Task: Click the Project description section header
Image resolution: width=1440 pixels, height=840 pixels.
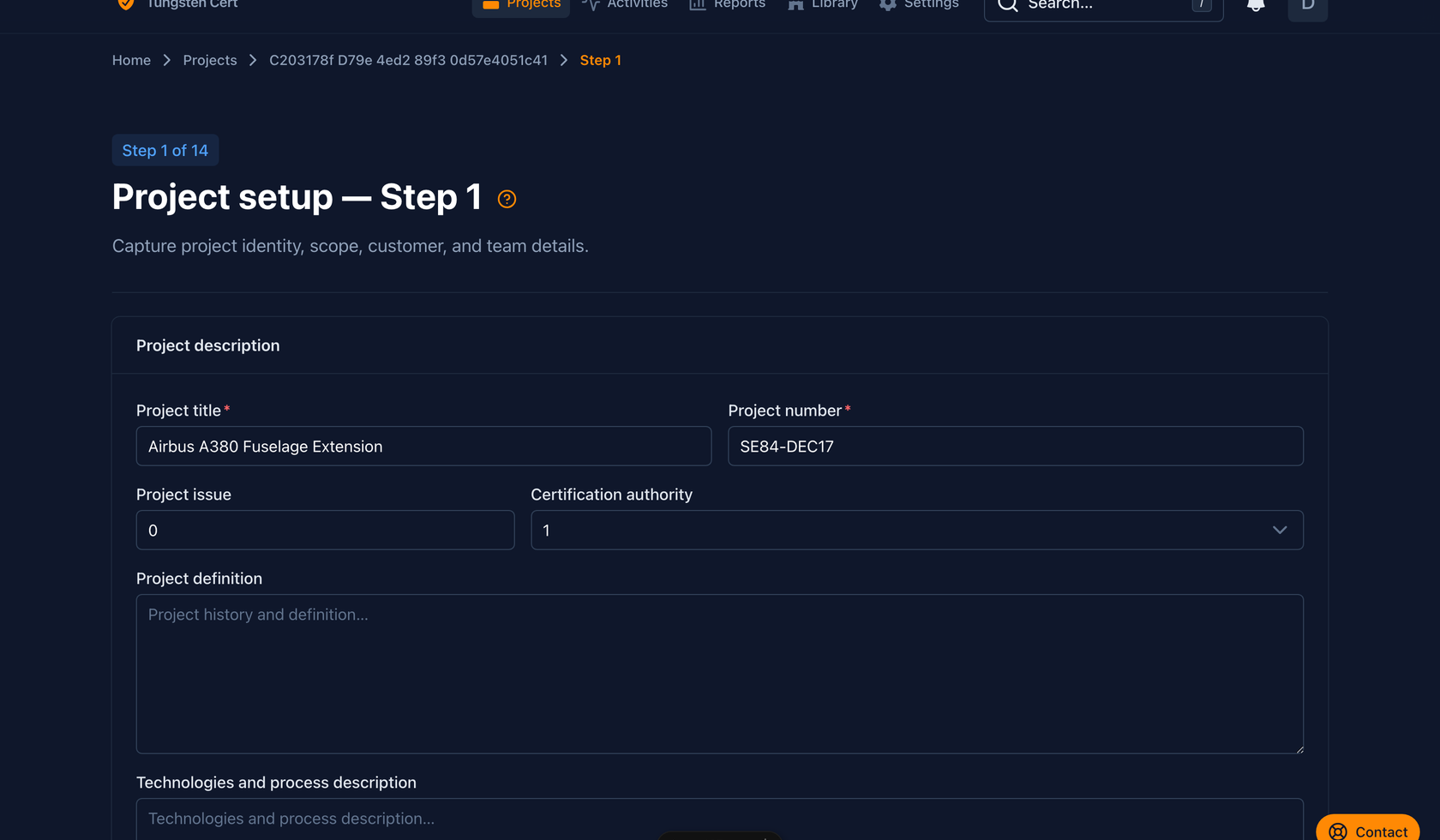Action: (x=208, y=345)
